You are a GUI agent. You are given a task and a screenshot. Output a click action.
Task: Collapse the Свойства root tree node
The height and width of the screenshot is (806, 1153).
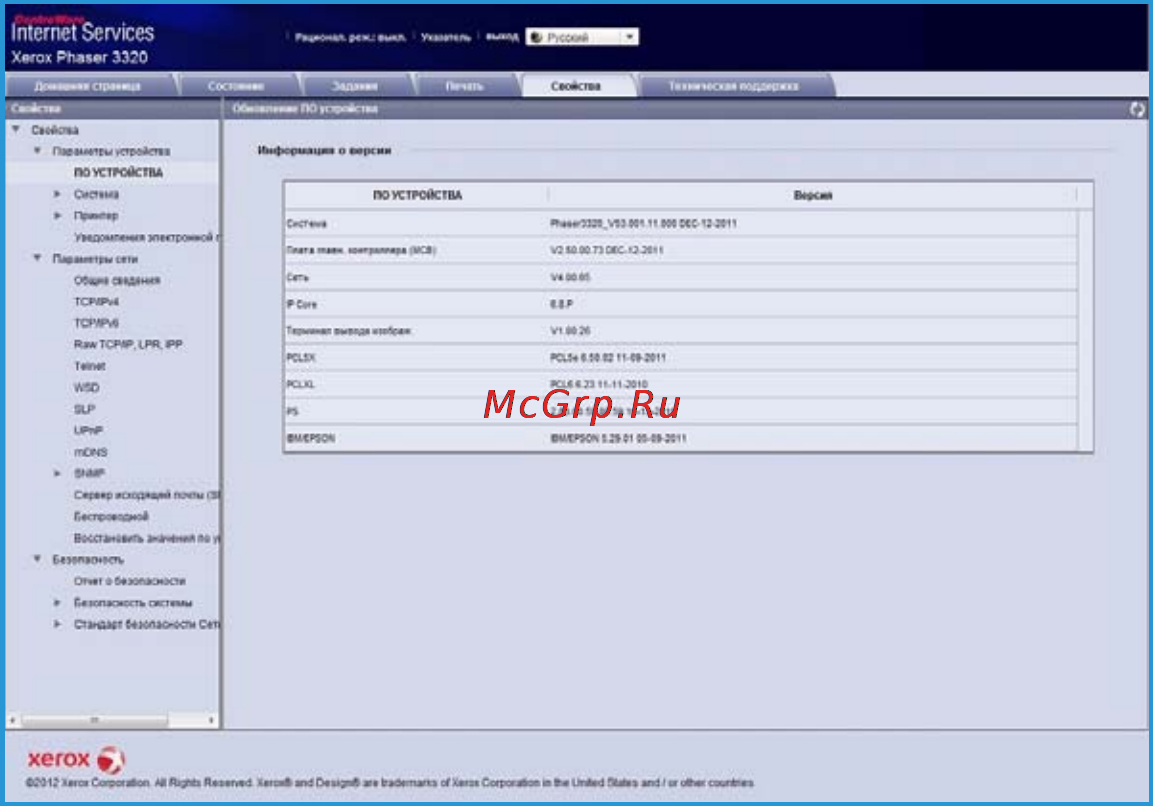coord(15,129)
